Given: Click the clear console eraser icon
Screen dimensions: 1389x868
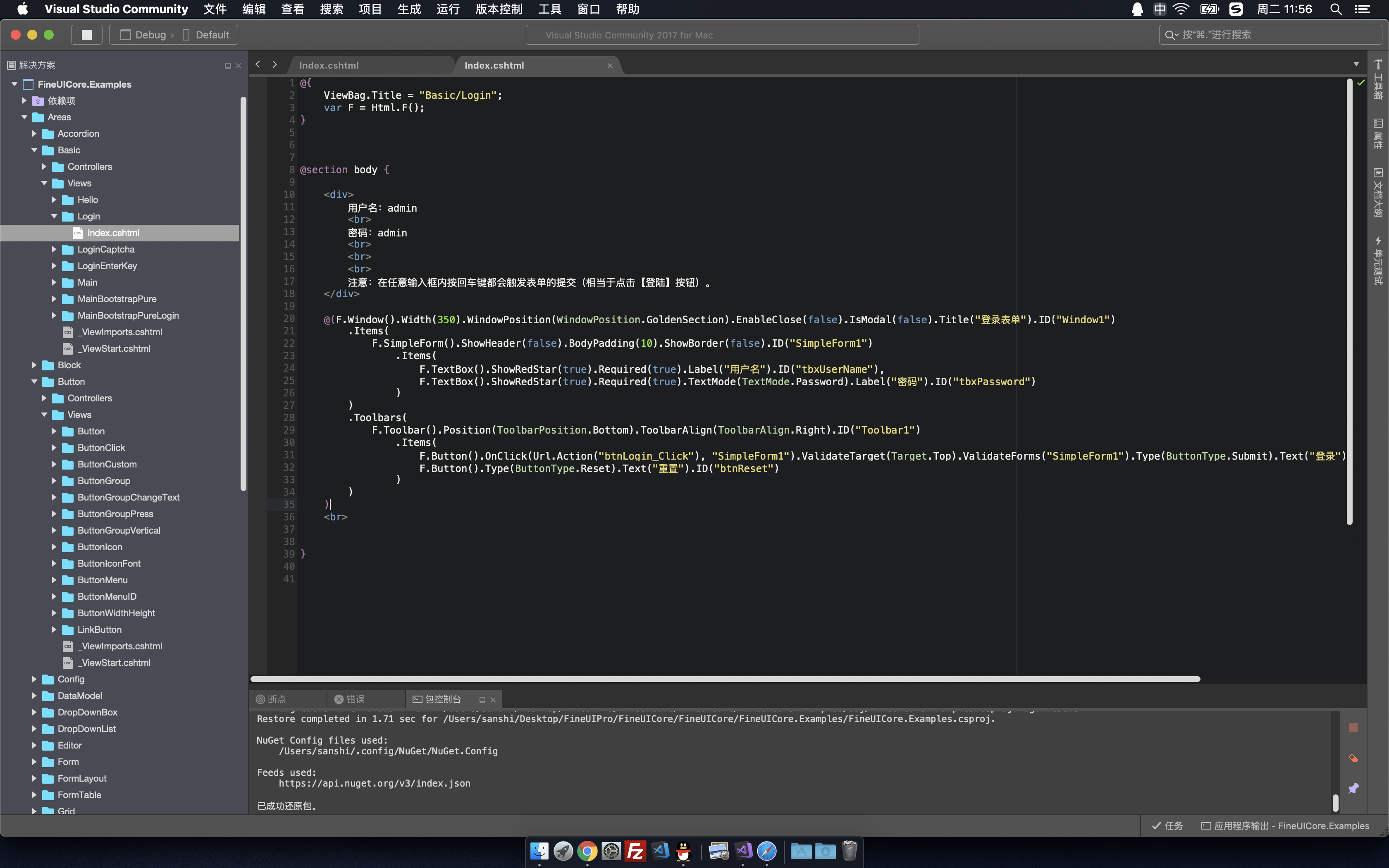Looking at the screenshot, I should (1353, 758).
